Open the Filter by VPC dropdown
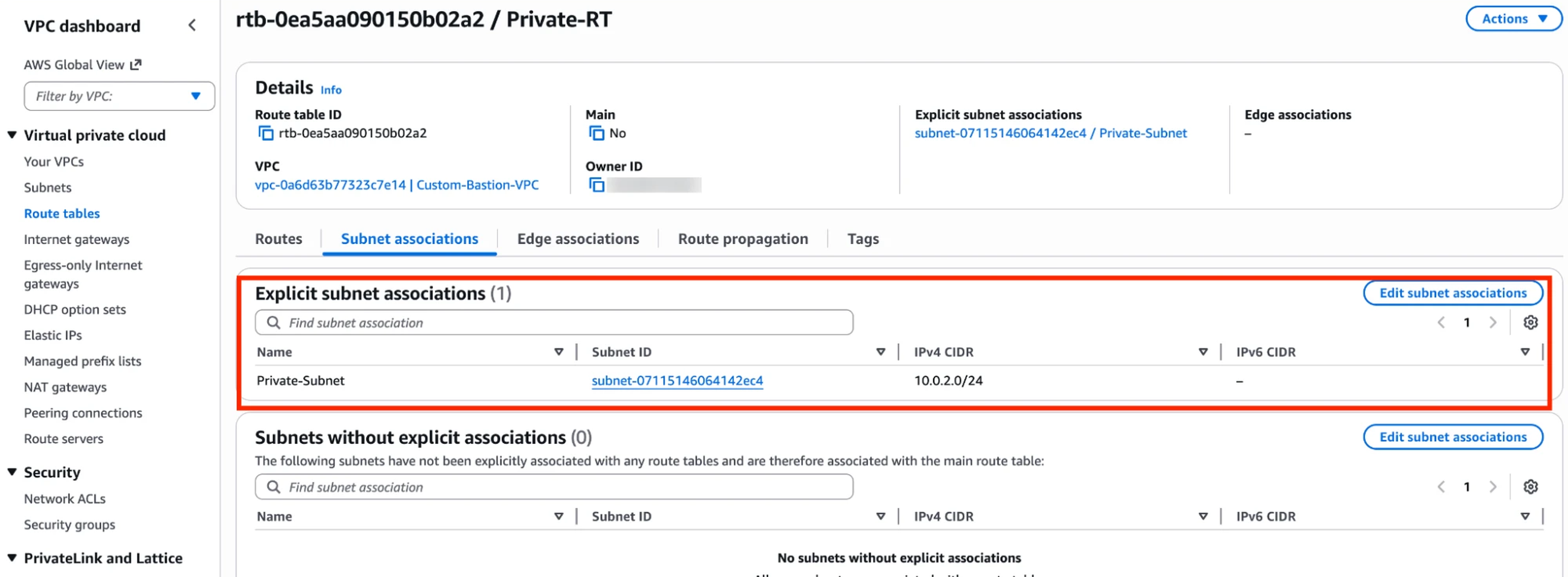The height and width of the screenshot is (577, 1568). click(119, 96)
